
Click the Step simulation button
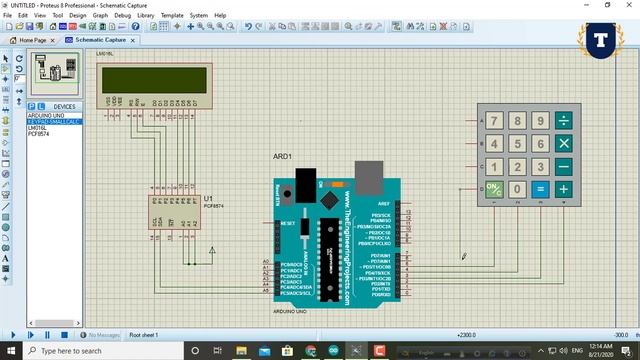tap(30, 335)
